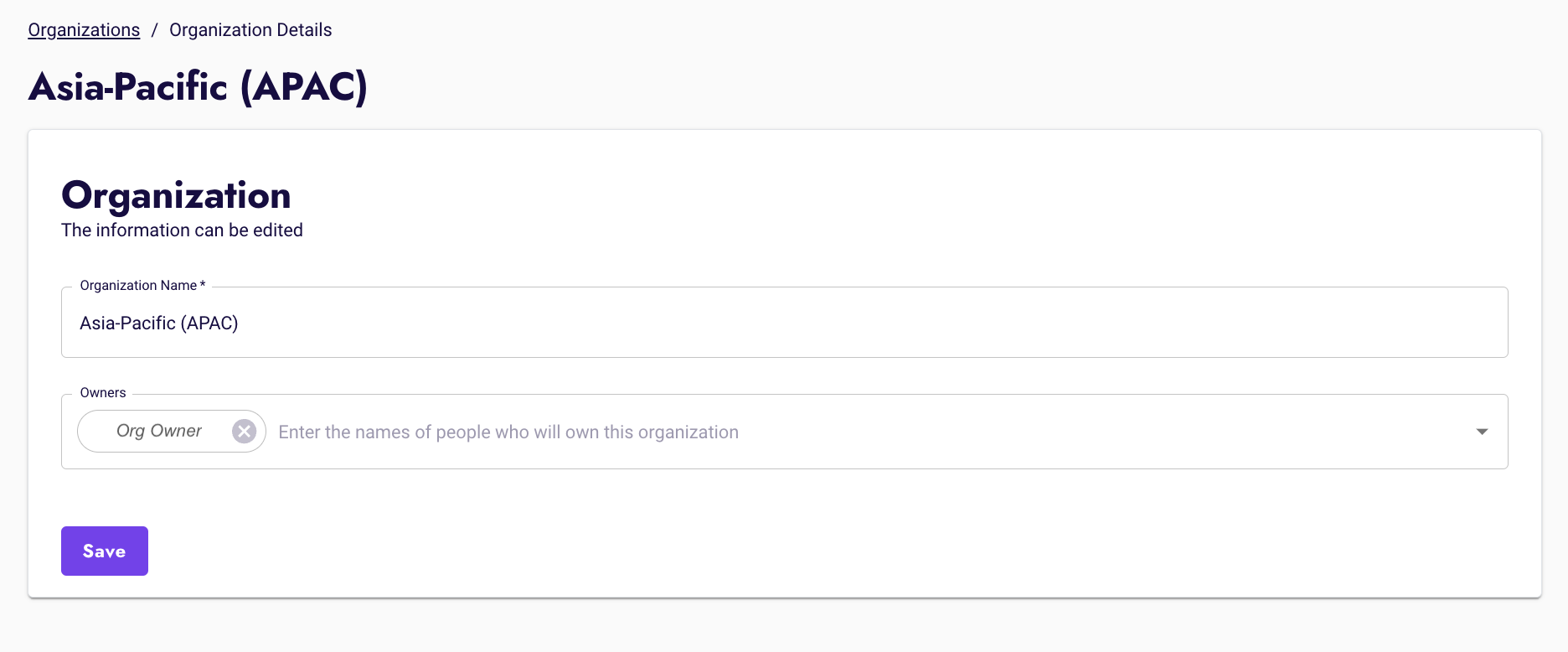Expand the Owners dropdown arrow
Screen dimensions: 1568x652
(x=1482, y=432)
